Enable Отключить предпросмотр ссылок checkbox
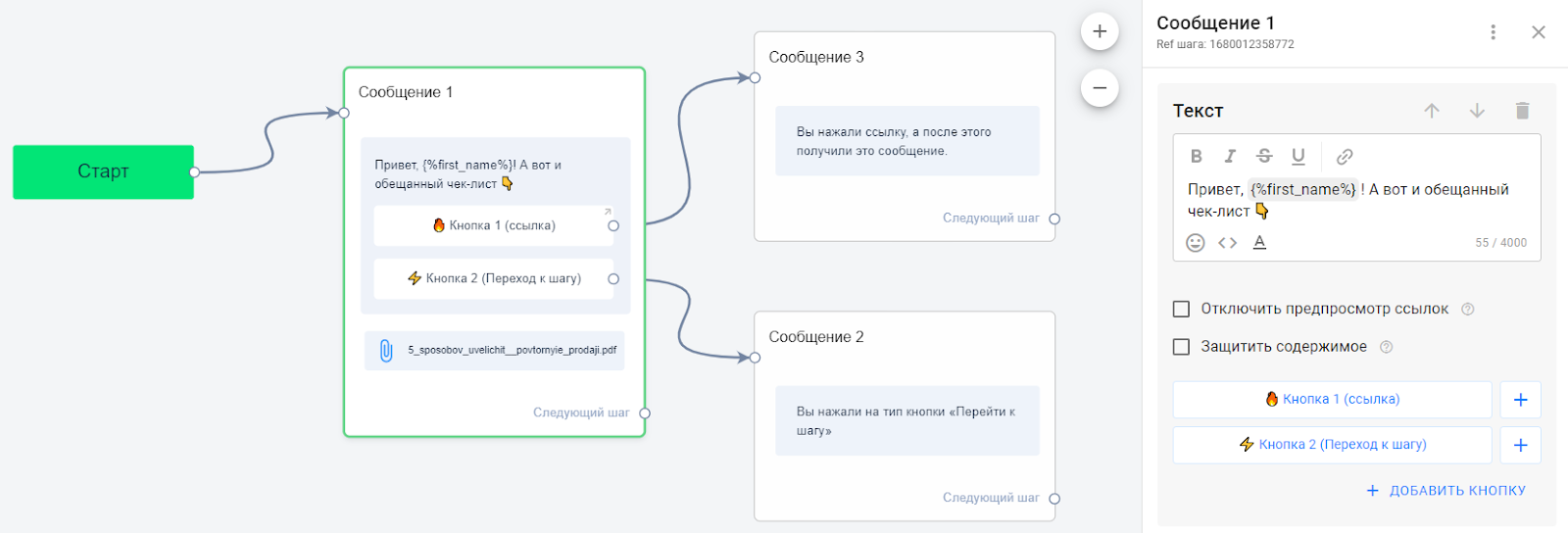1568x533 pixels. pos(1182,310)
